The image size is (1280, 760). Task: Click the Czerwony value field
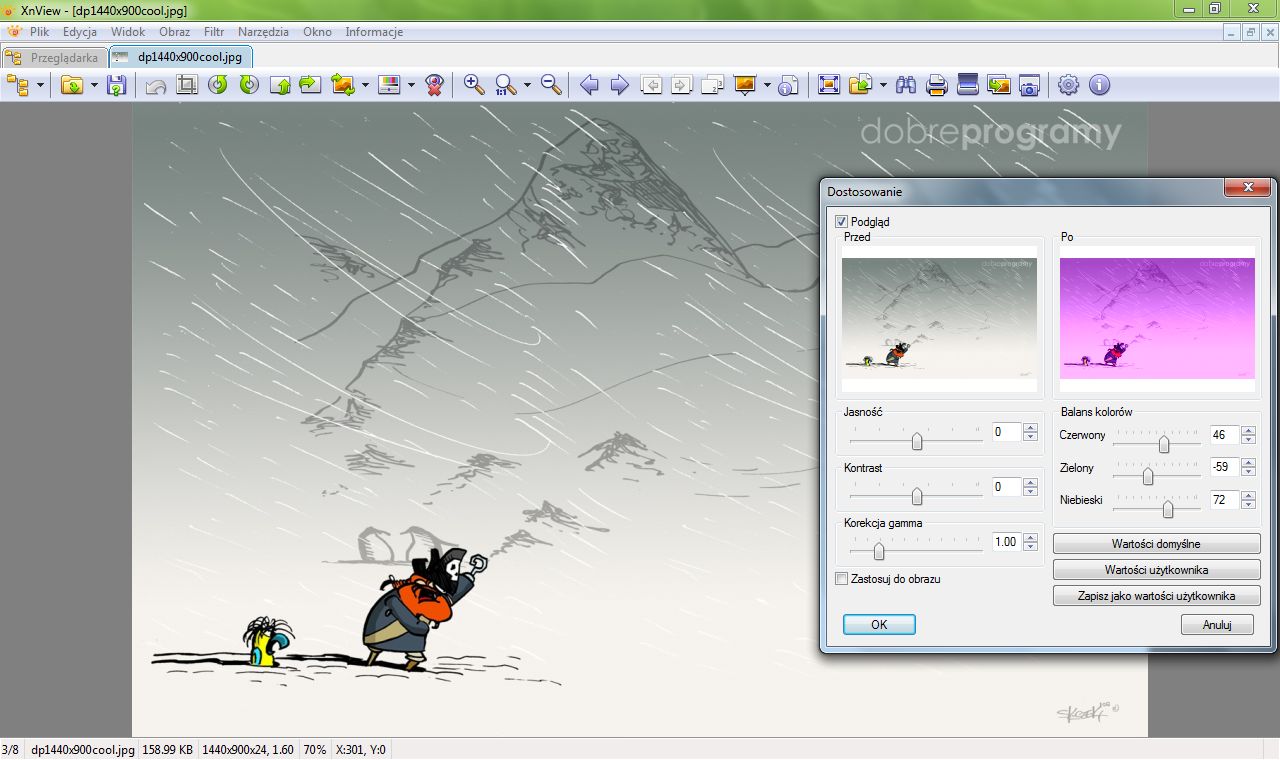(1224, 435)
